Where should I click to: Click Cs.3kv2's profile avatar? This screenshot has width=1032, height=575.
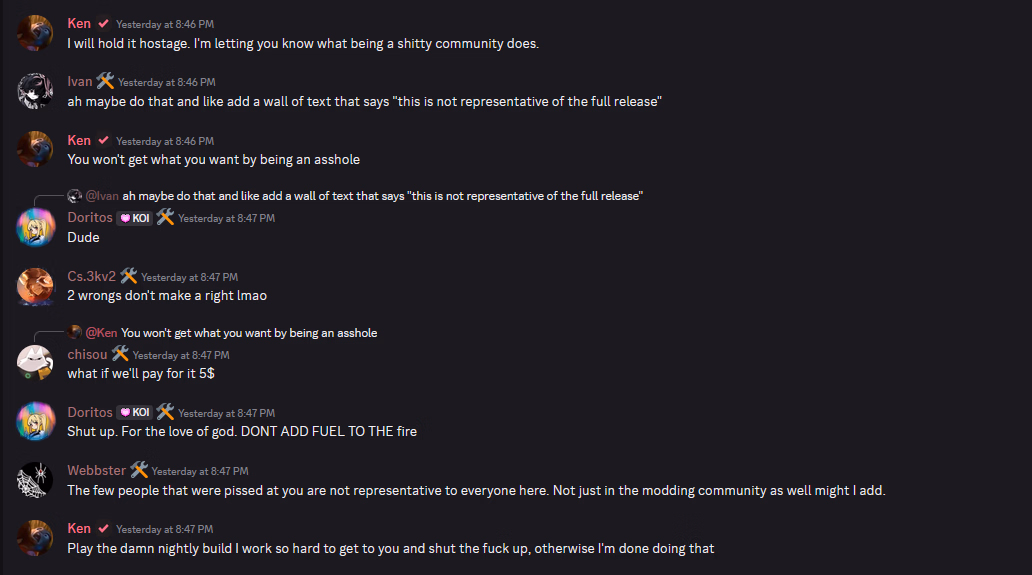(35, 287)
